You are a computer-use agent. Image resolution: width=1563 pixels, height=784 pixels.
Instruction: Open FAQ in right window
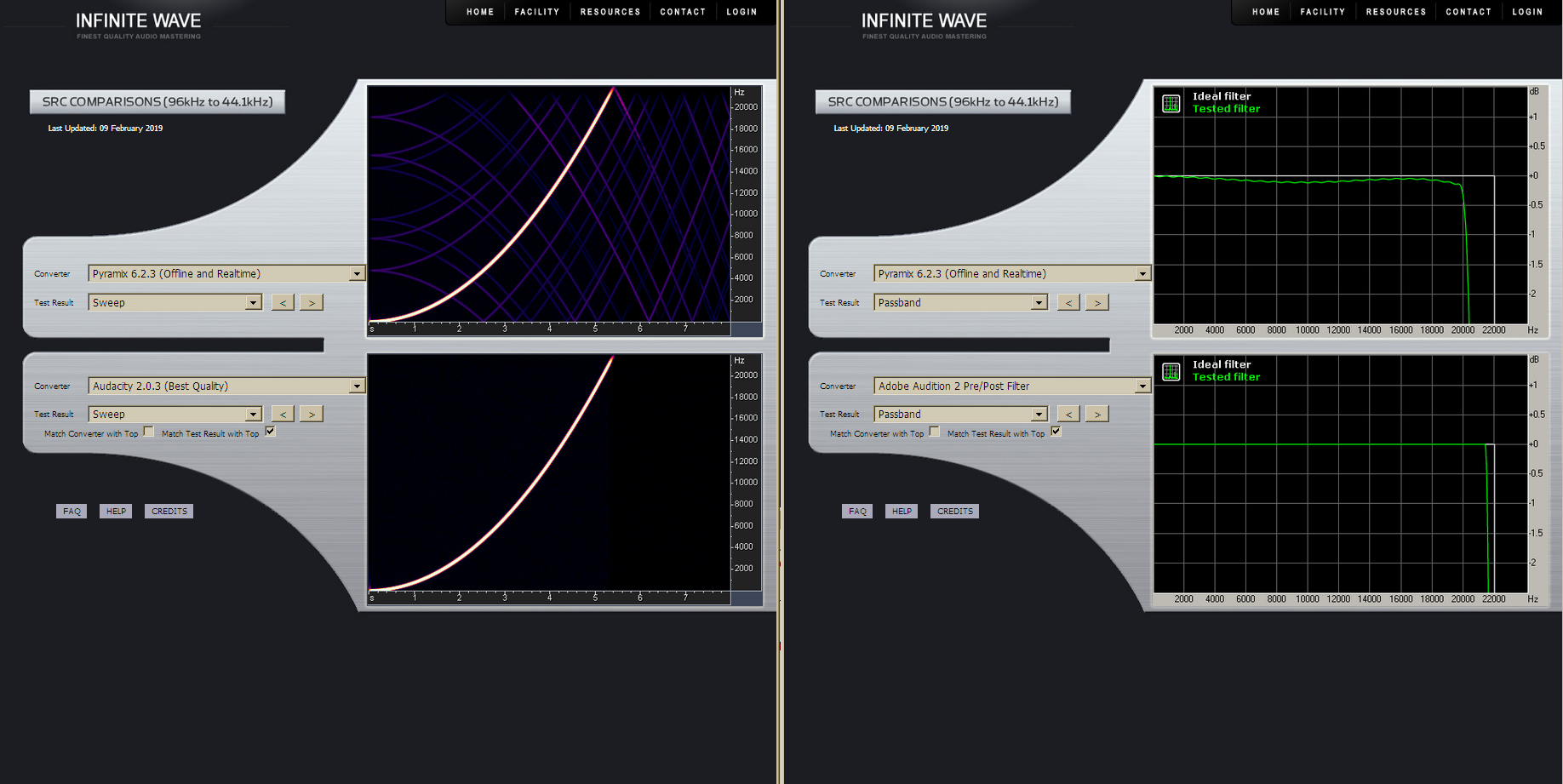[857, 511]
